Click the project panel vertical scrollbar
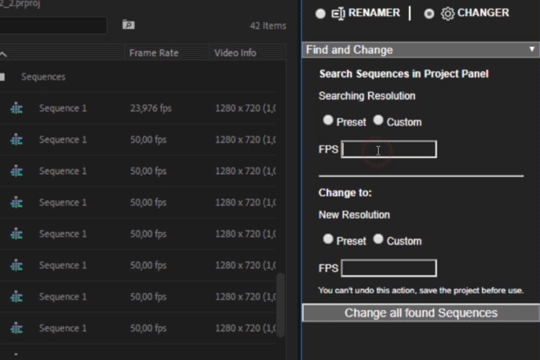 (281, 305)
